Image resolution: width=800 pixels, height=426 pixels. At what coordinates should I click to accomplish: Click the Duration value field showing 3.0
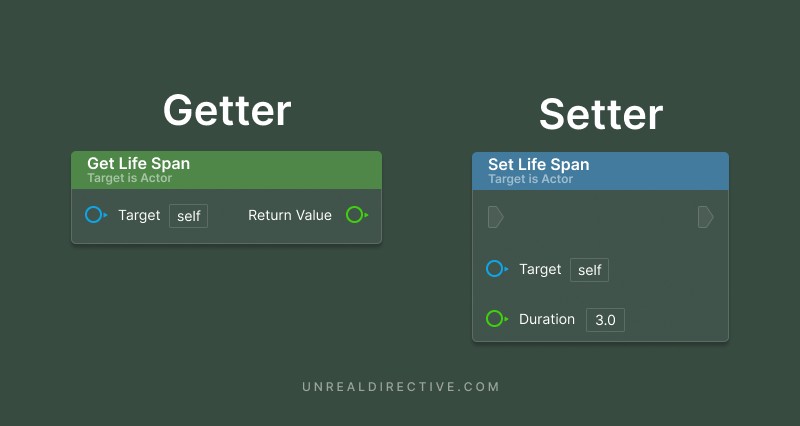(605, 320)
